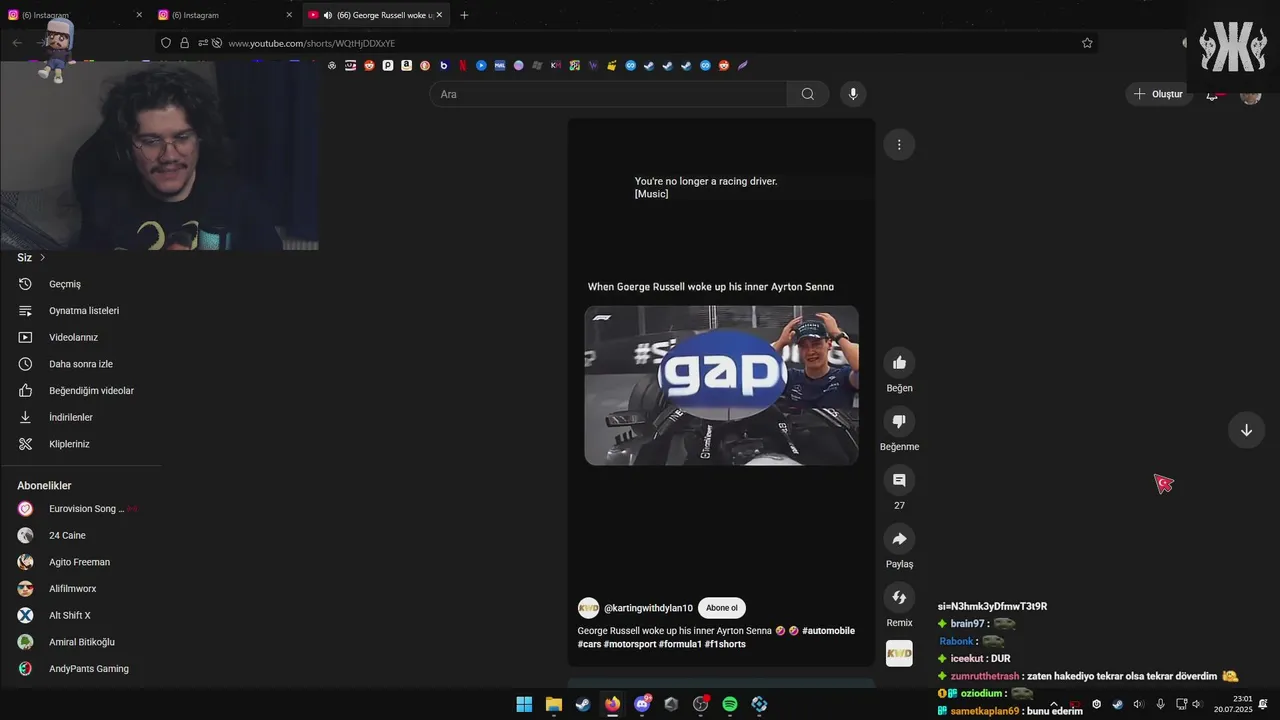1280x720 pixels.
Task: Click the Abone ol subscribe button
Action: [721, 608]
